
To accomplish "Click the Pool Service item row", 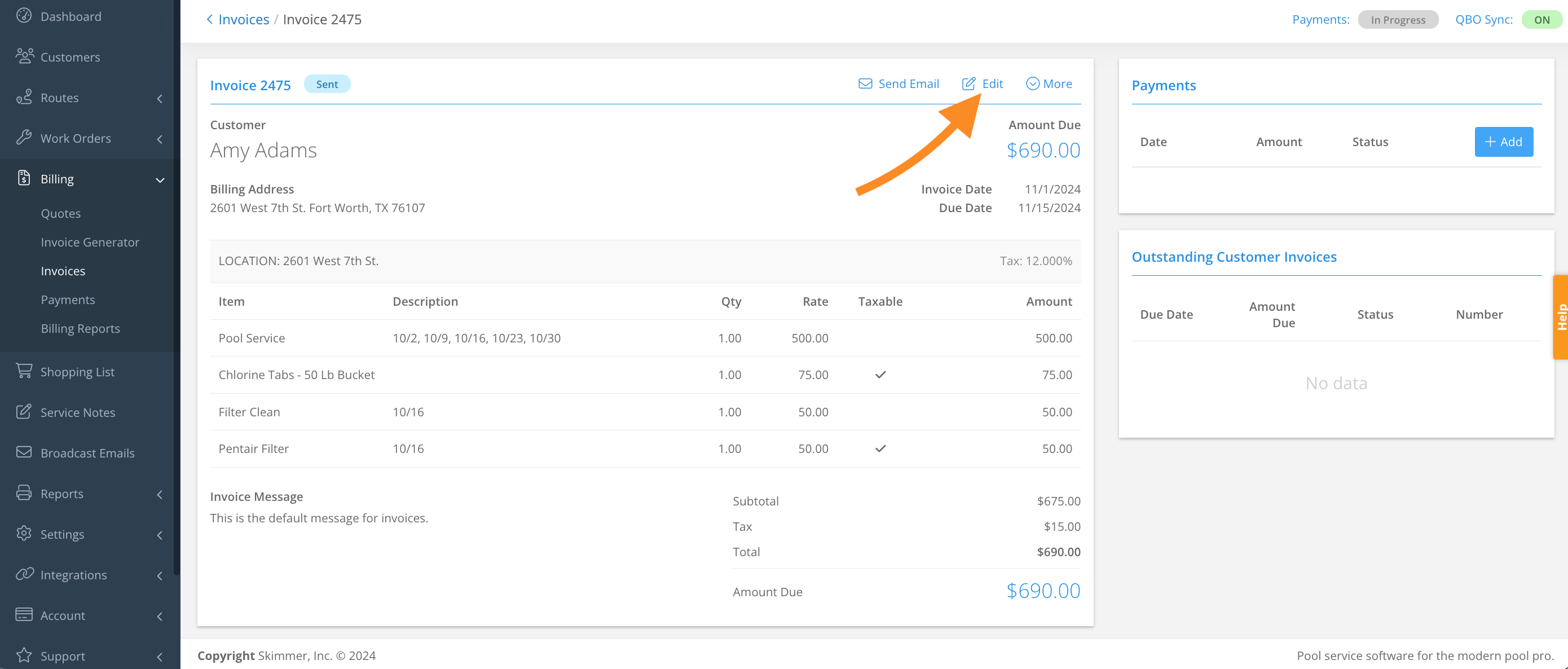I will [645, 338].
